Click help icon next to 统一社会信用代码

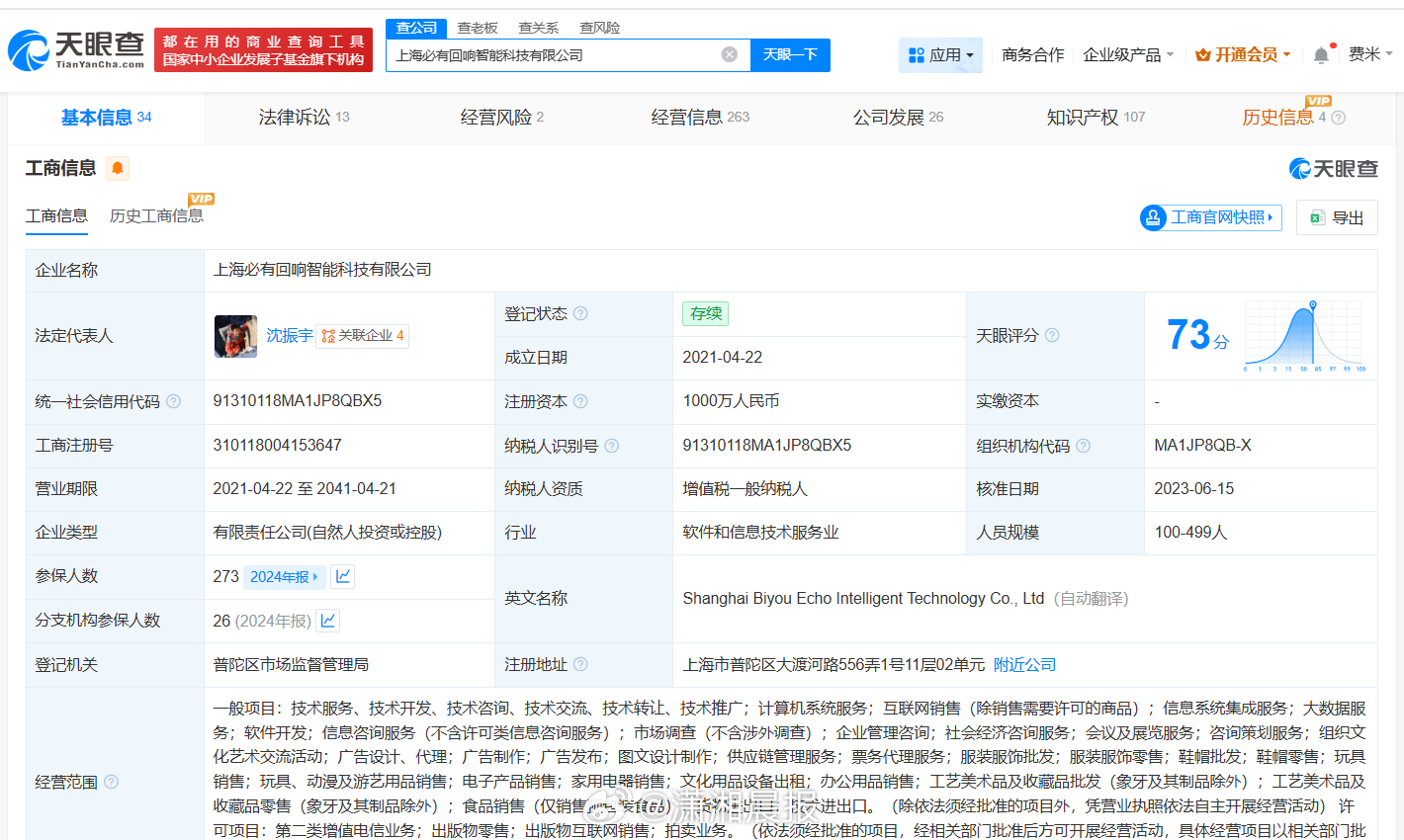click(174, 401)
